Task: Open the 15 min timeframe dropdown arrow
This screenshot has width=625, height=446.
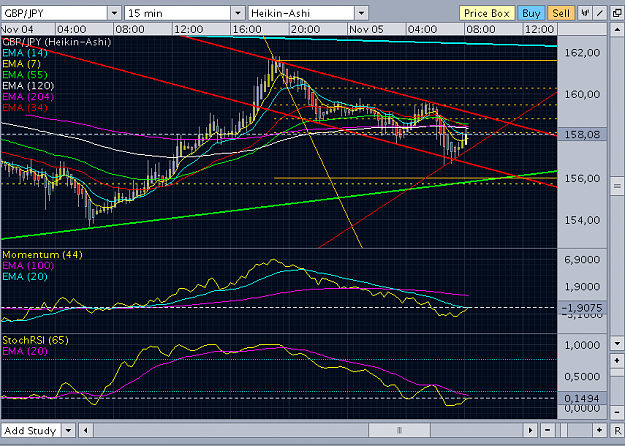Action: (x=238, y=13)
